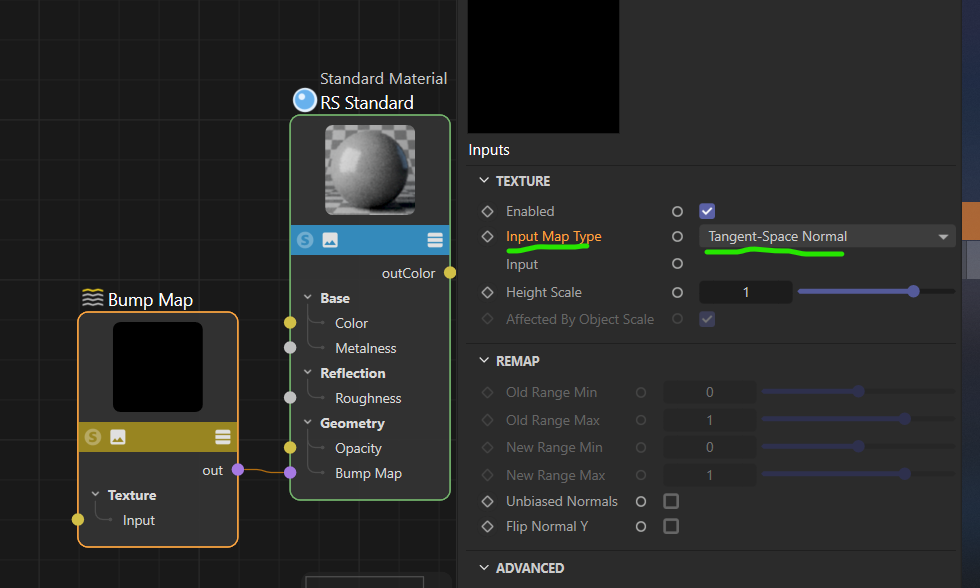The width and height of the screenshot is (980, 588).
Task: Open the Input Map Type dropdown
Action: pos(826,237)
